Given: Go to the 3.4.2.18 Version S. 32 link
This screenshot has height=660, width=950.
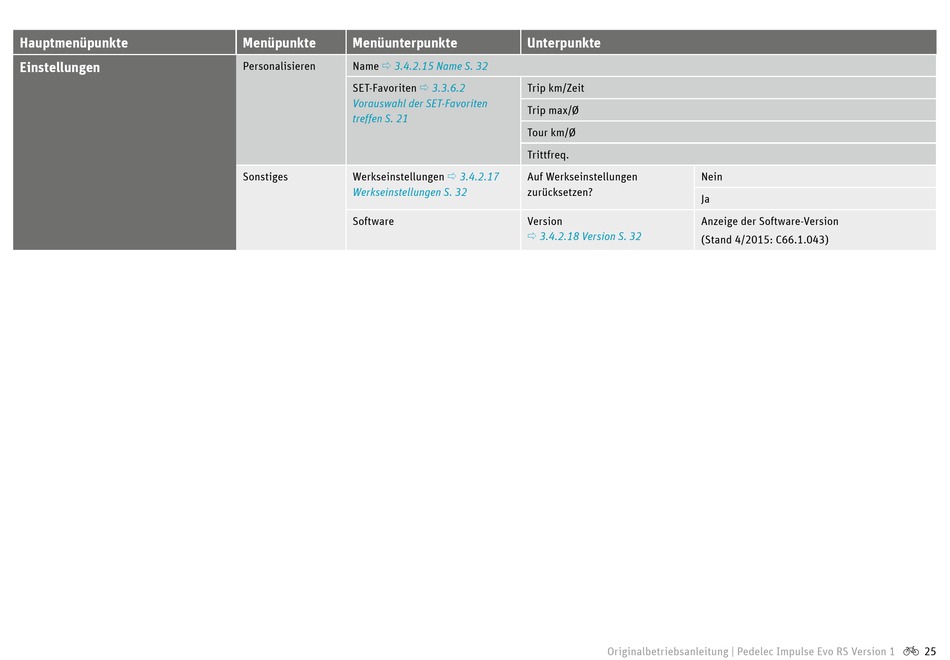Looking at the screenshot, I should (x=590, y=237).
